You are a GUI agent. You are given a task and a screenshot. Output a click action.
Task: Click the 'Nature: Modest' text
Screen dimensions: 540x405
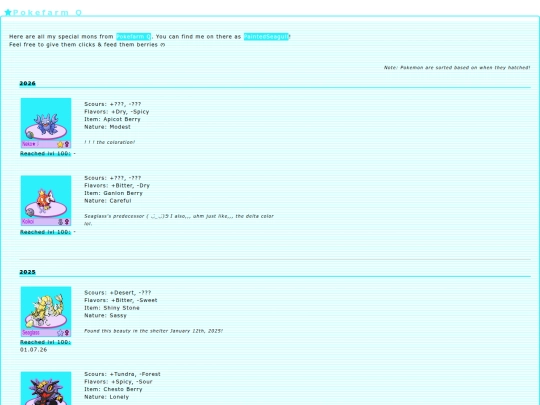click(107, 127)
